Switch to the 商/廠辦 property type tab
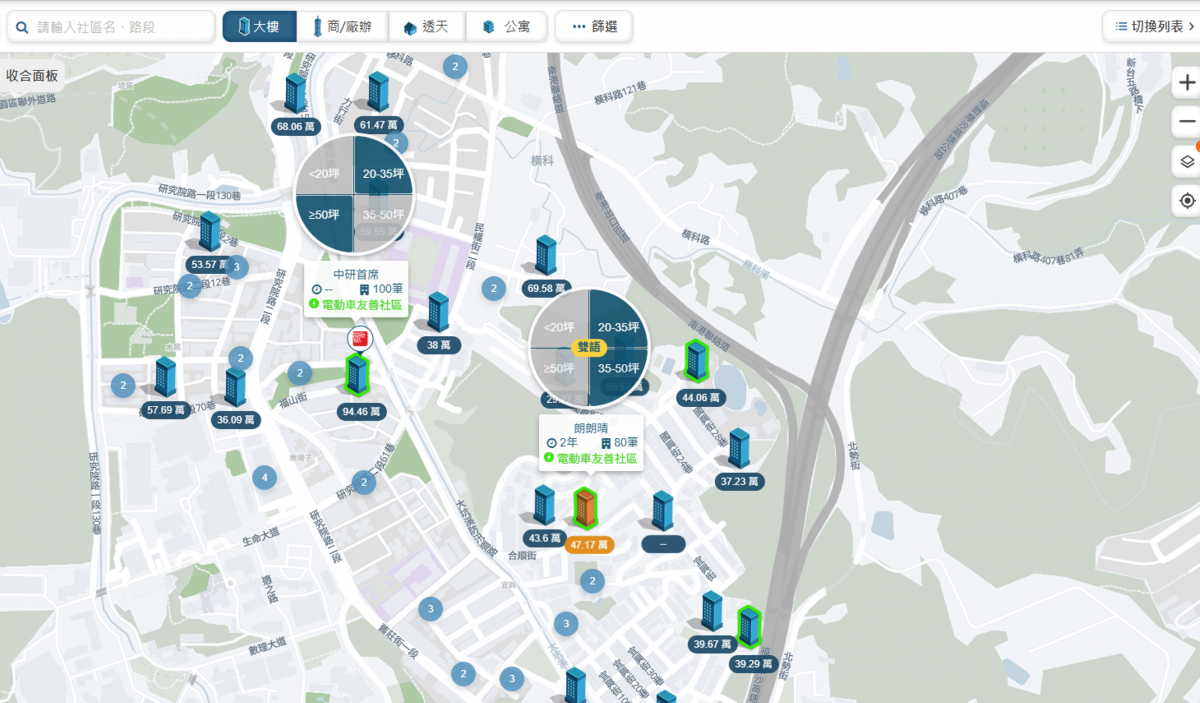This screenshot has width=1200, height=703. tap(342, 26)
